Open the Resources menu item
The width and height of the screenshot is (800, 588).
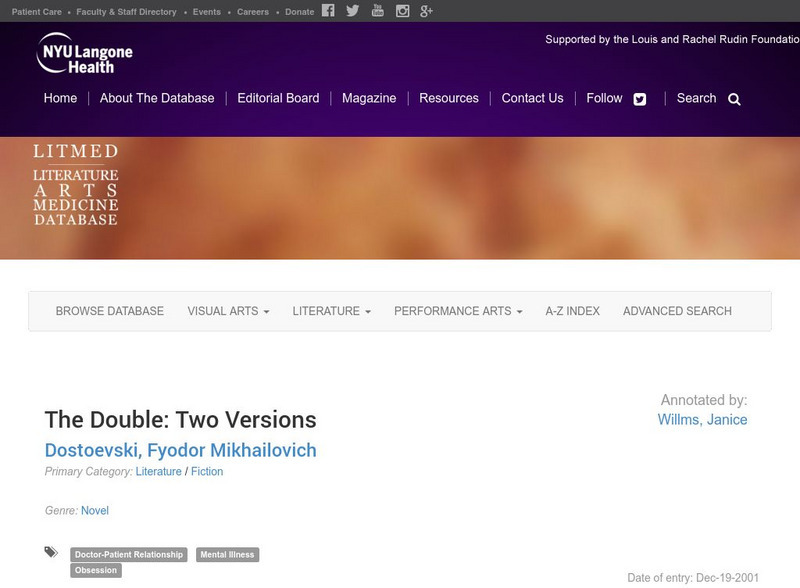click(449, 98)
